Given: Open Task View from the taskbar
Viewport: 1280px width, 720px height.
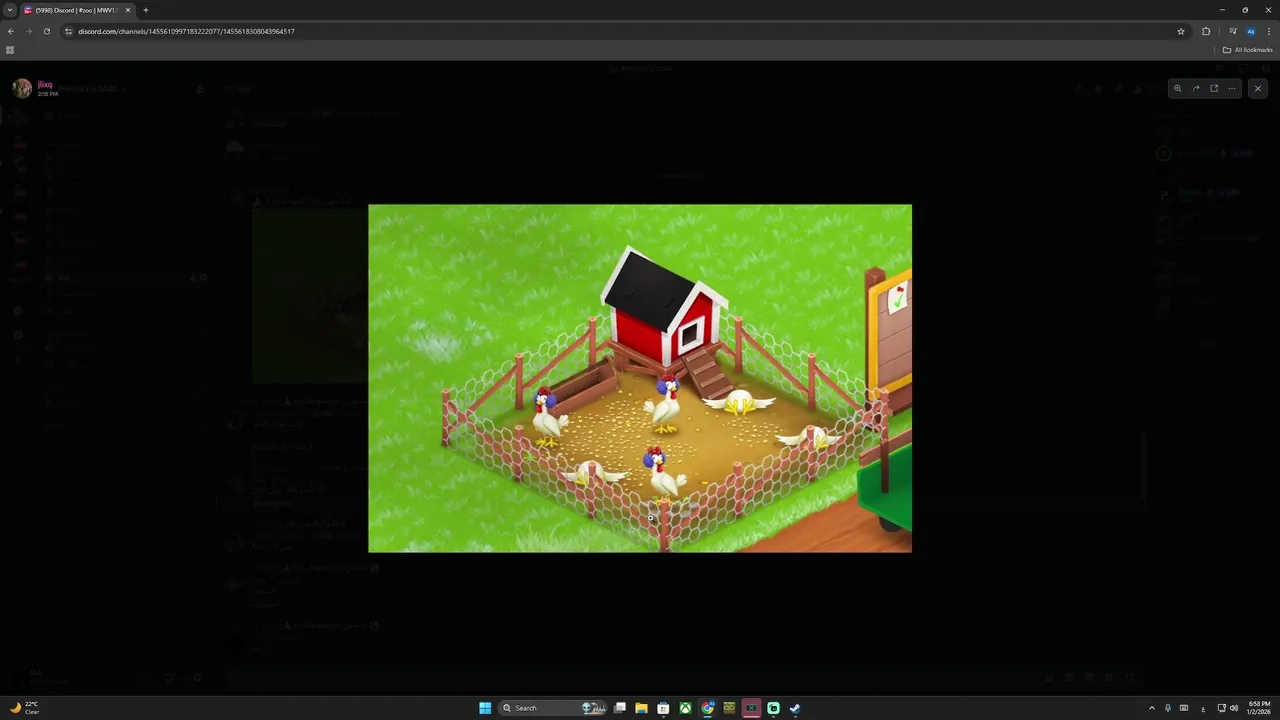Looking at the screenshot, I should coord(620,708).
